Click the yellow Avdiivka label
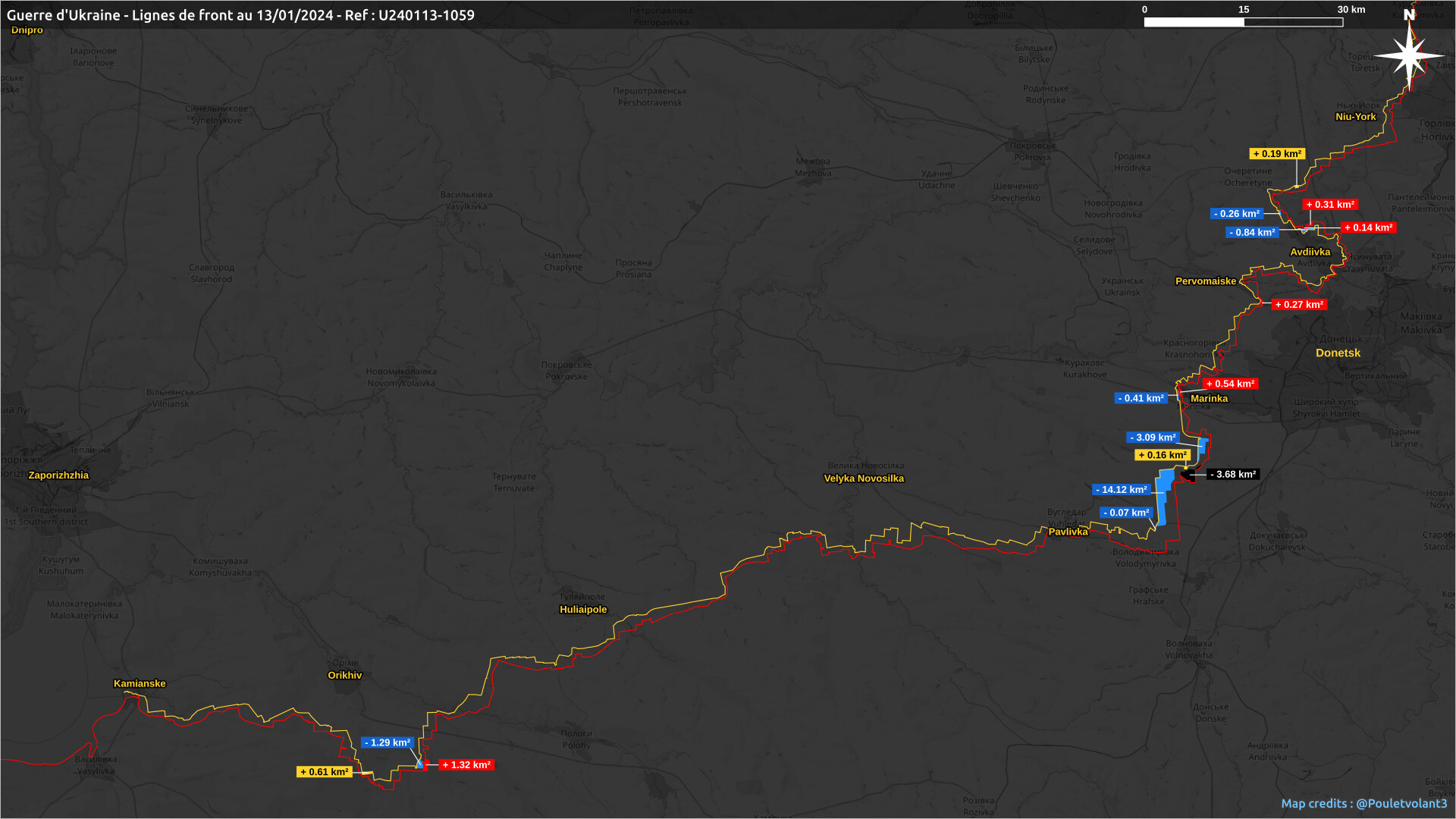Screen dimensions: 1456x819 click(x=1310, y=253)
